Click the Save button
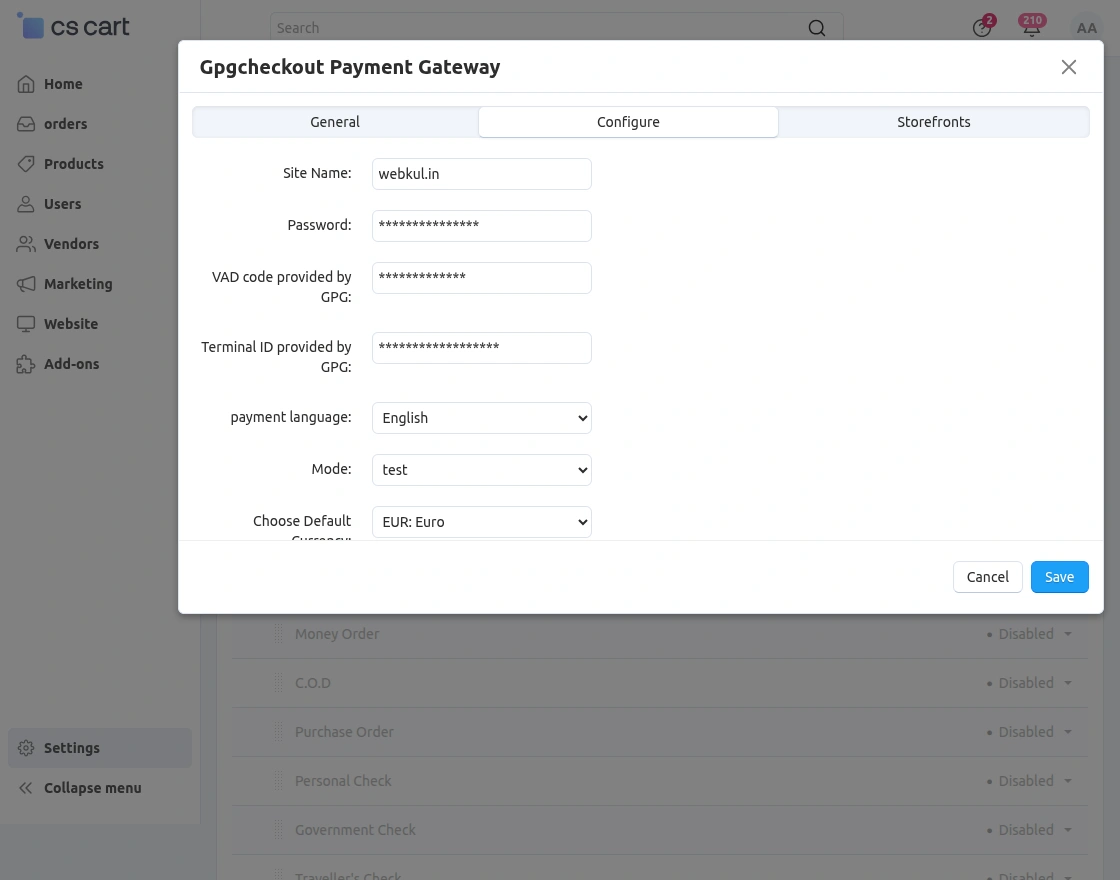Viewport: 1120px width, 880px height. click(1059, 577)
